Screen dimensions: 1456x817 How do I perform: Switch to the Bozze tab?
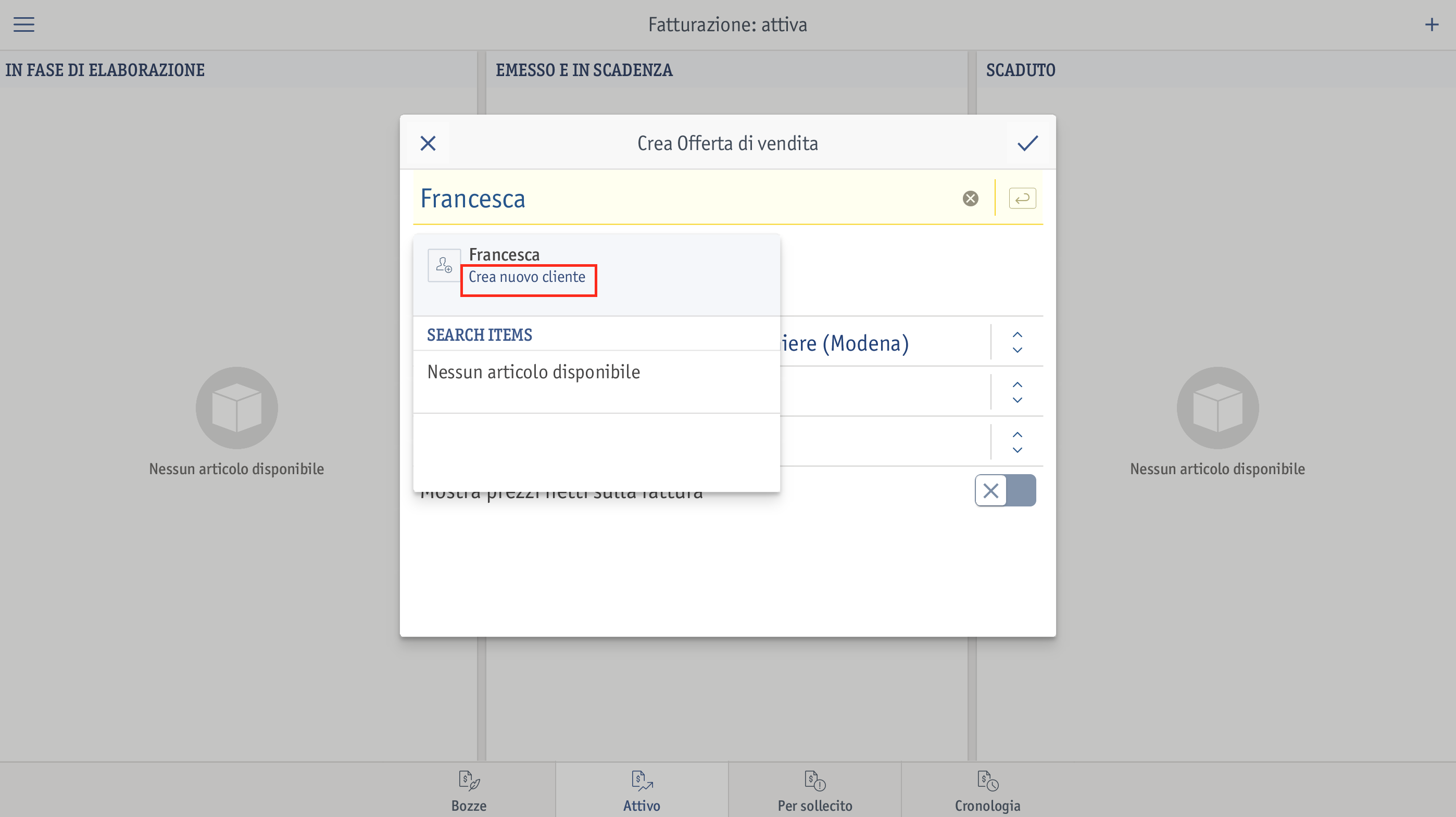[x=469, y=790]
